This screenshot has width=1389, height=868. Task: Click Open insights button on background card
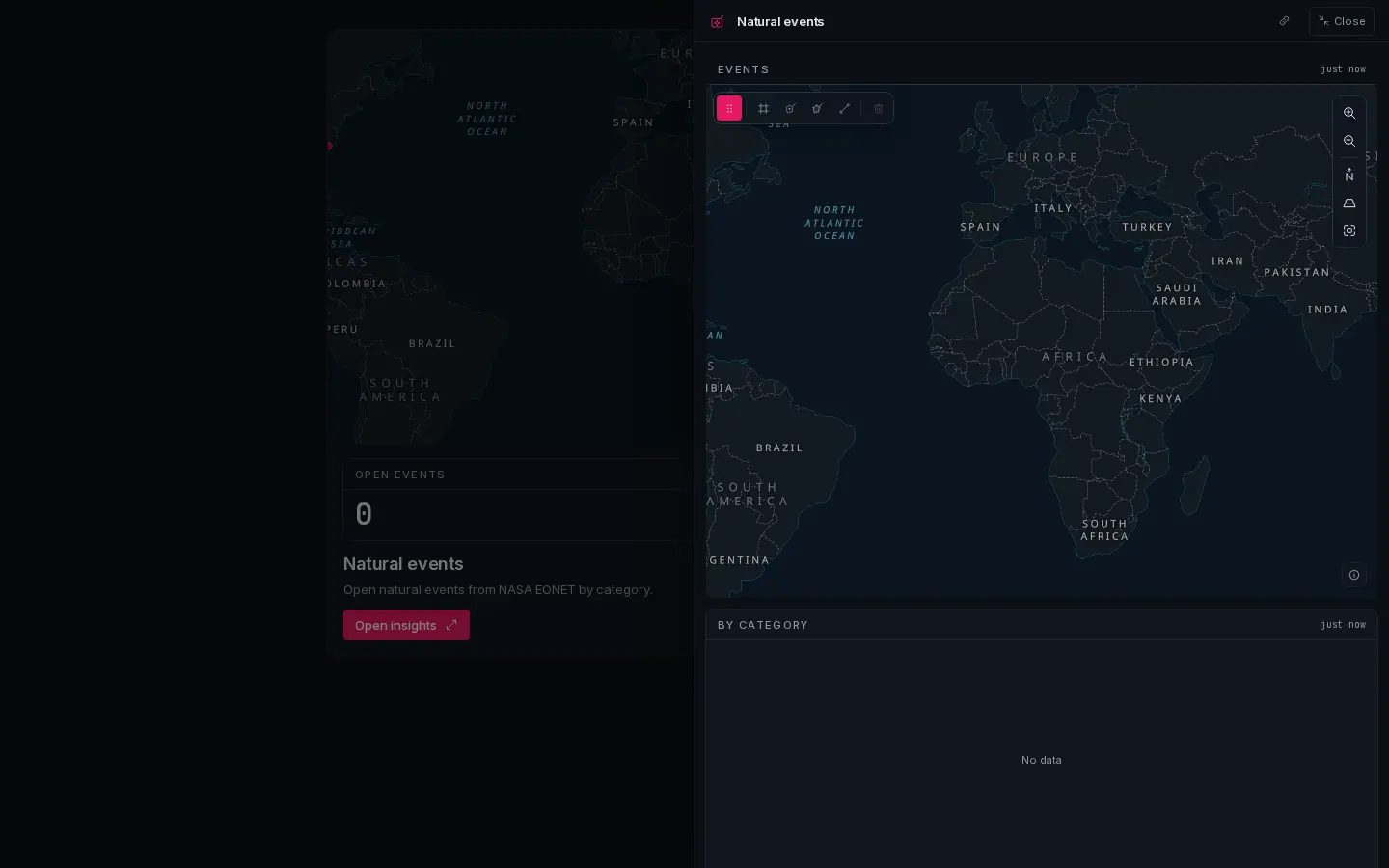coord(406,625)
